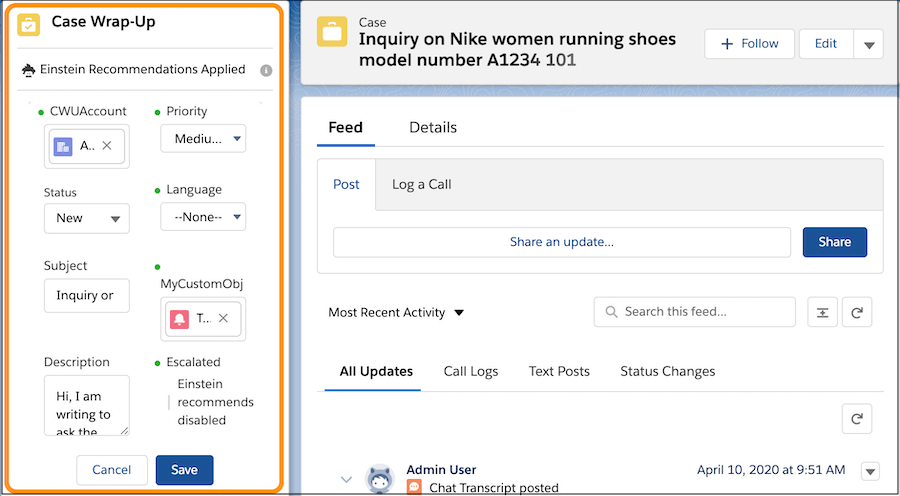Refresh the All Updates list
The height and width of the screenshot is (496, 900).
point(856,419)
